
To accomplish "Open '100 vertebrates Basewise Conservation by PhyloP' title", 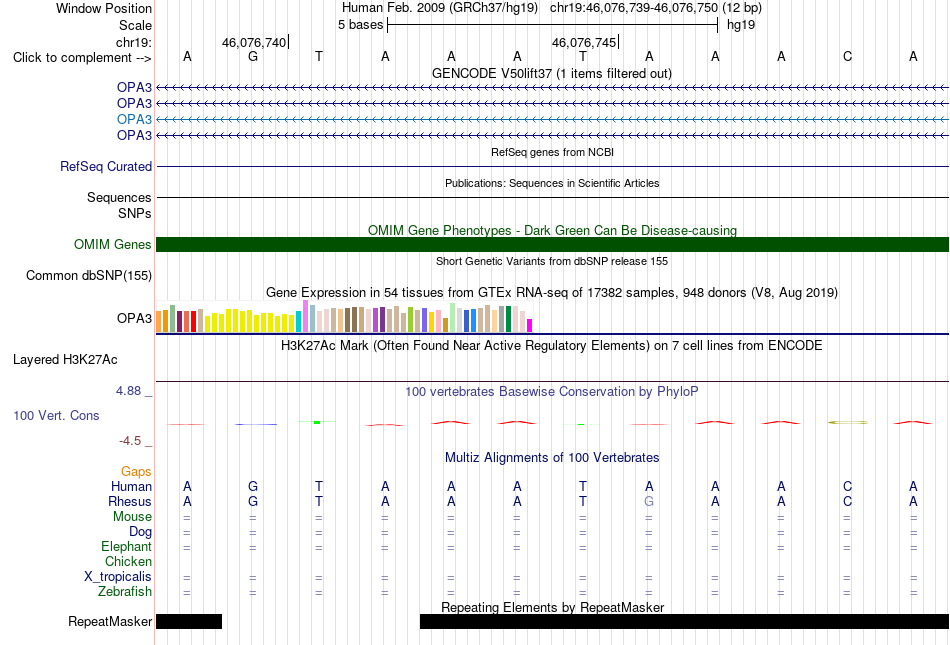I will pyautogui.click(x=551, y=392).
